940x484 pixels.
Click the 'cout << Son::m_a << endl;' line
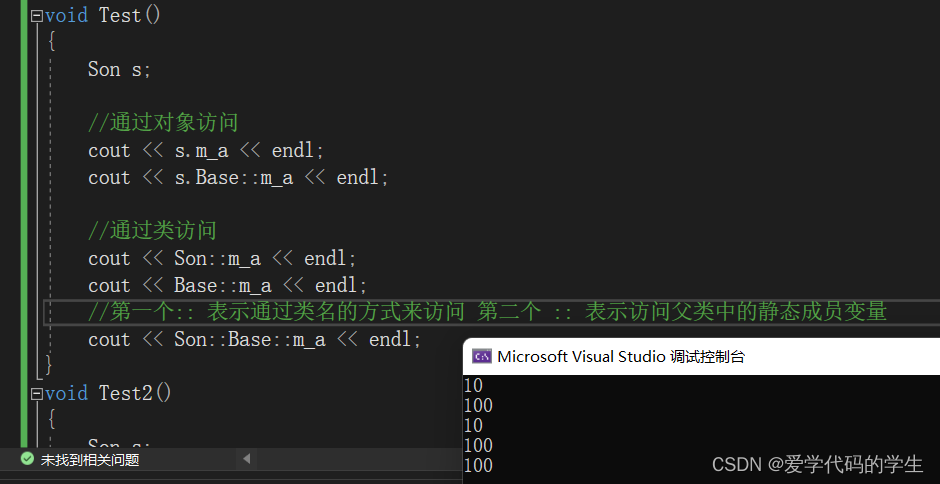pos(222,259)
